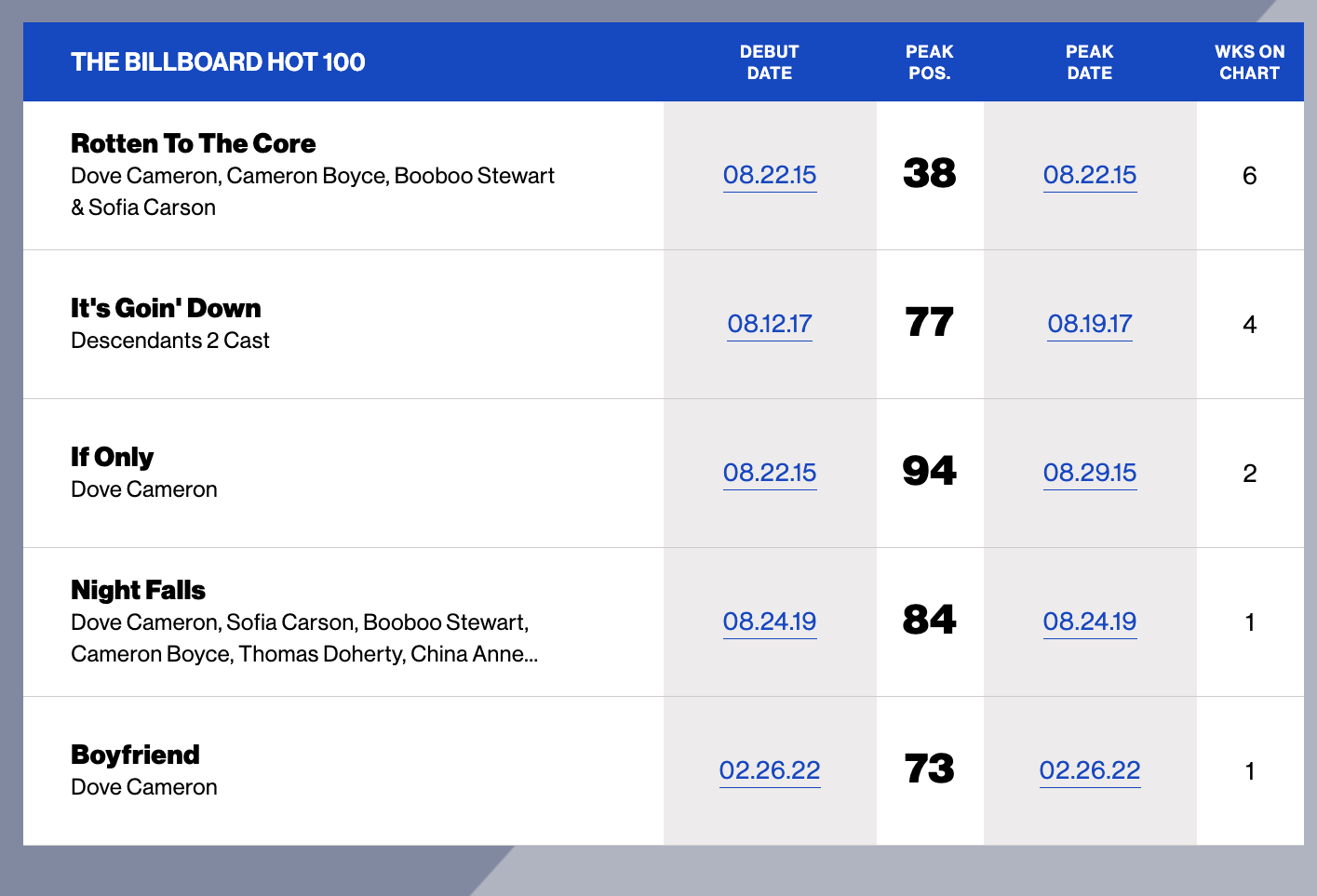Image resolution: width=1317 pixels, height=896 pixels.
Task: Click Night Falls debut date 08.24.19
Action: (x=770, y=622)
